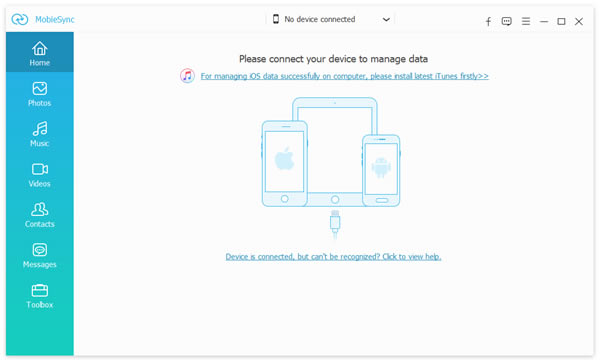This screenshot has height=362, width=600.
Task: Follow the install latest iTunes link
Action: coord(344,76)
